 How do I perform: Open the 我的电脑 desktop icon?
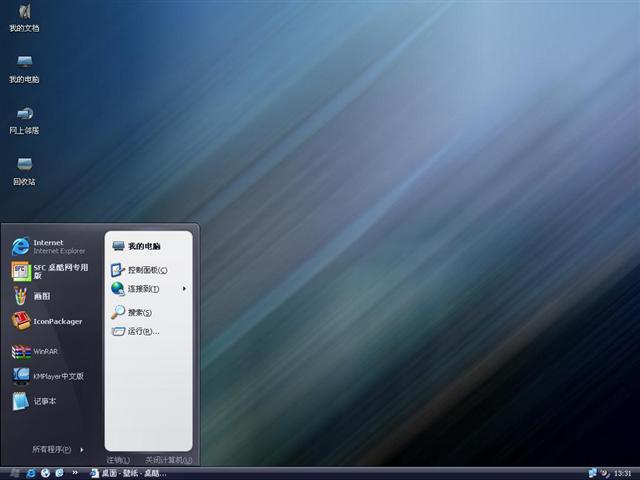pos(24,69)
